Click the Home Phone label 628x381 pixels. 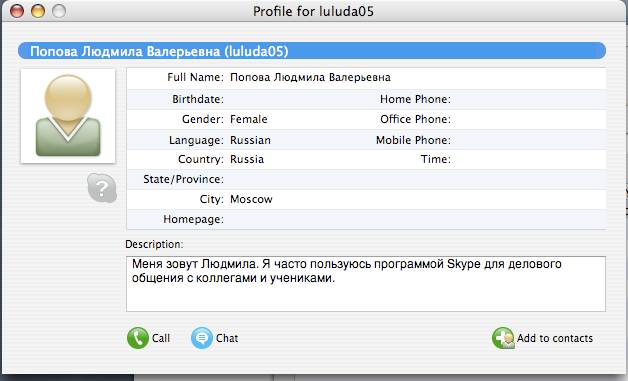coord(415,99)
